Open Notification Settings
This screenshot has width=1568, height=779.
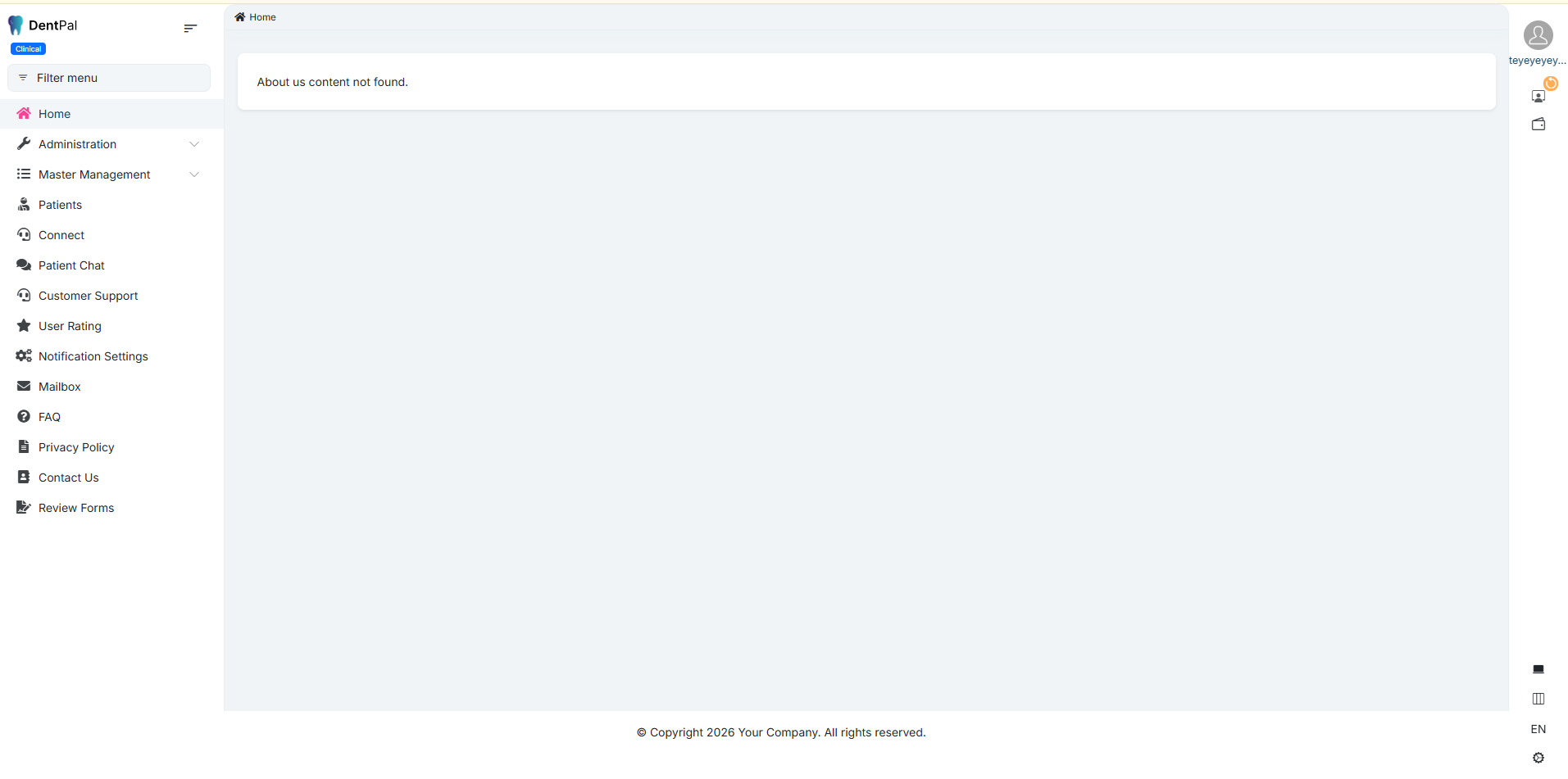tap(93, 356)
